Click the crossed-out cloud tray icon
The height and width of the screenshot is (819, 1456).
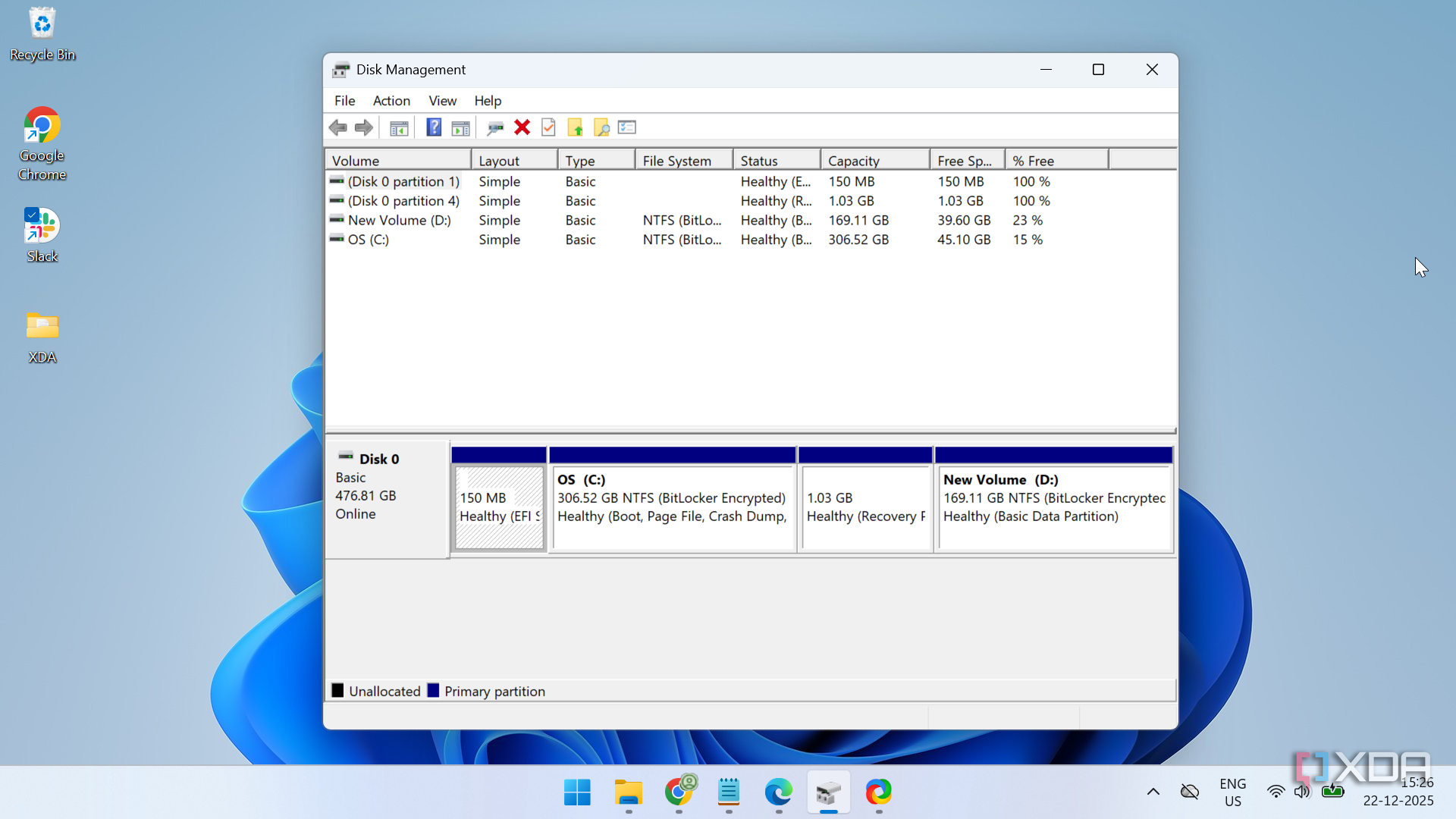pos(1190,792)
